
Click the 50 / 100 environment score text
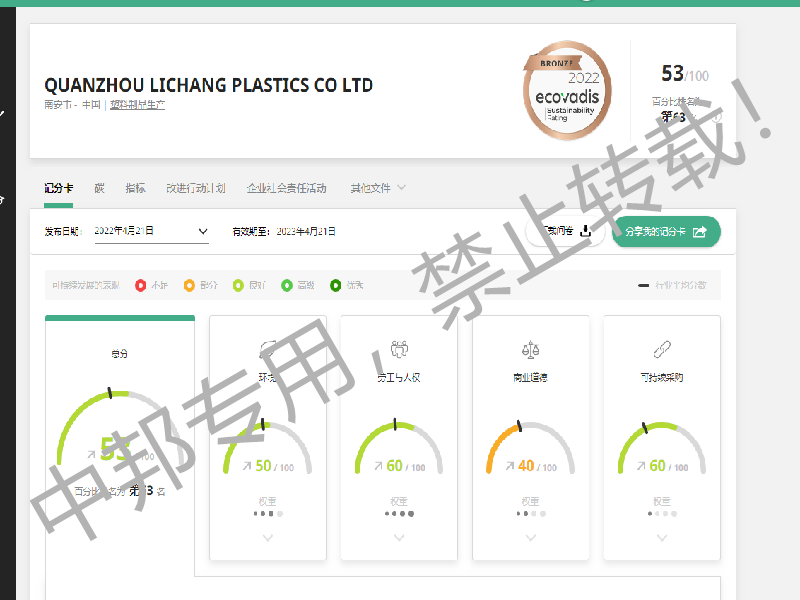pyautogui.click(x=274, y=466)
